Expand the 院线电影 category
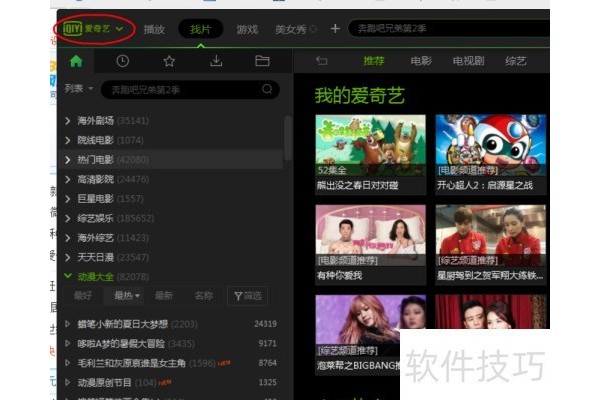The image size is (600, 400). [x=68, y=140]
